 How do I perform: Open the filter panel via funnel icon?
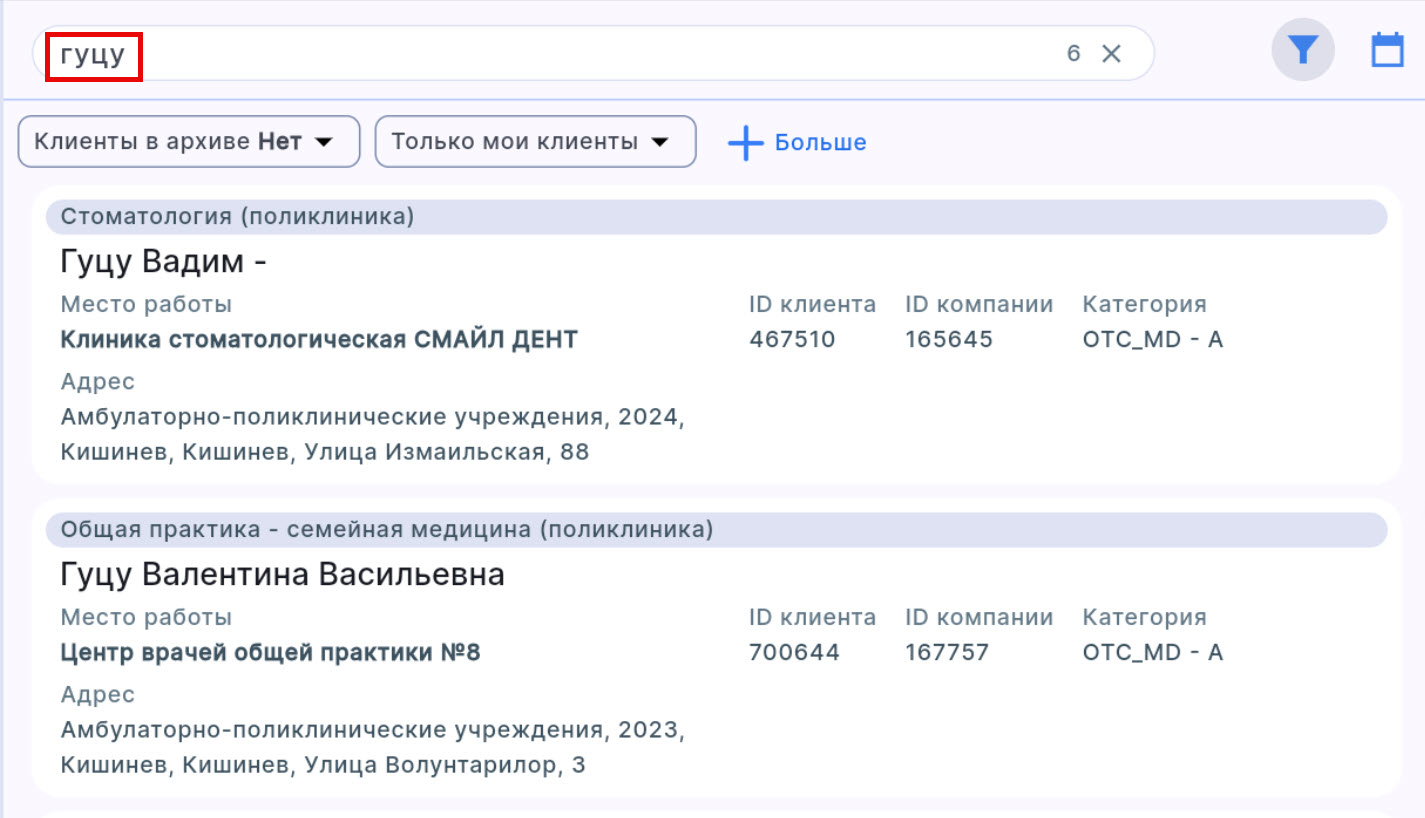pos(1302,49)
